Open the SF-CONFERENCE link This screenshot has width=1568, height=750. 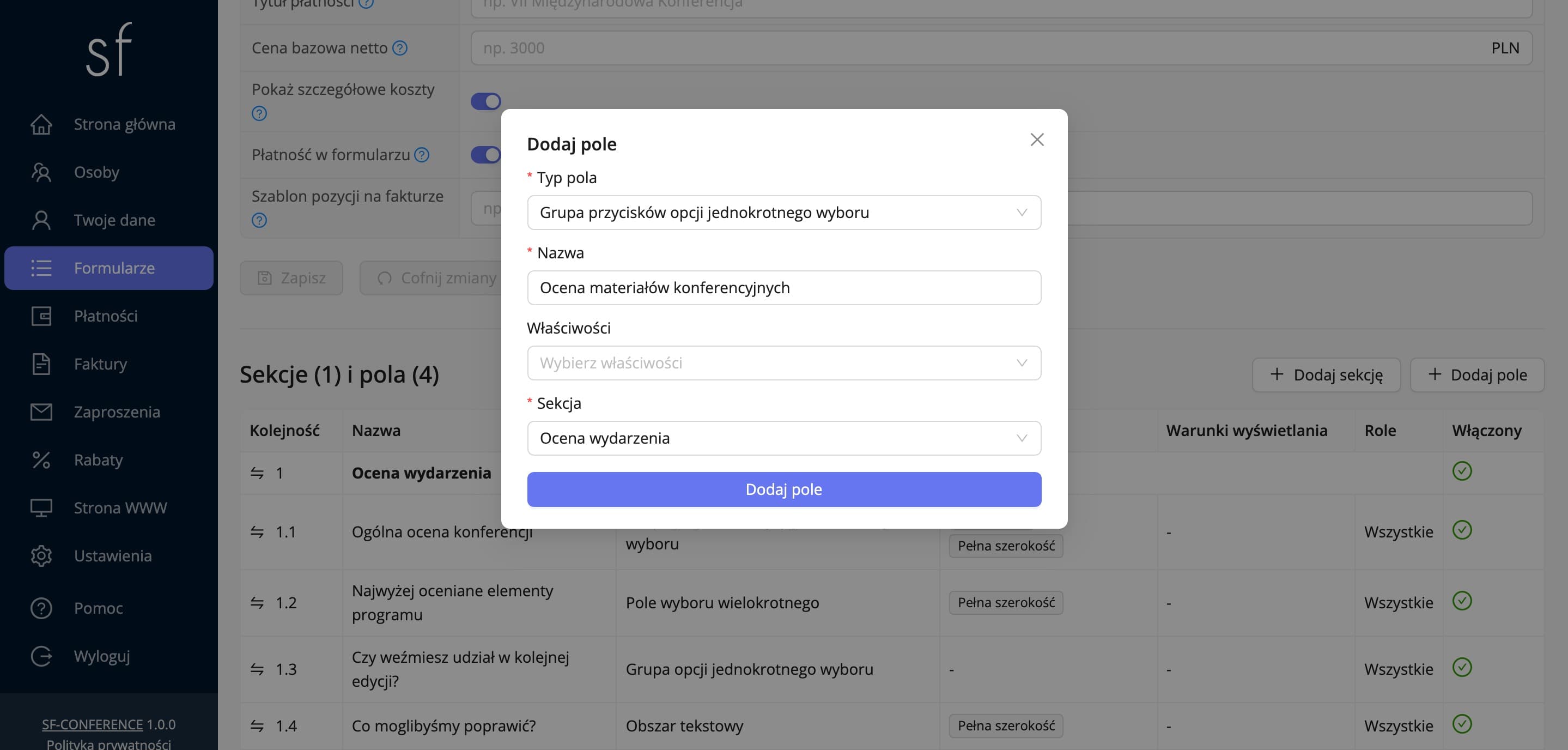pos(93,724)
